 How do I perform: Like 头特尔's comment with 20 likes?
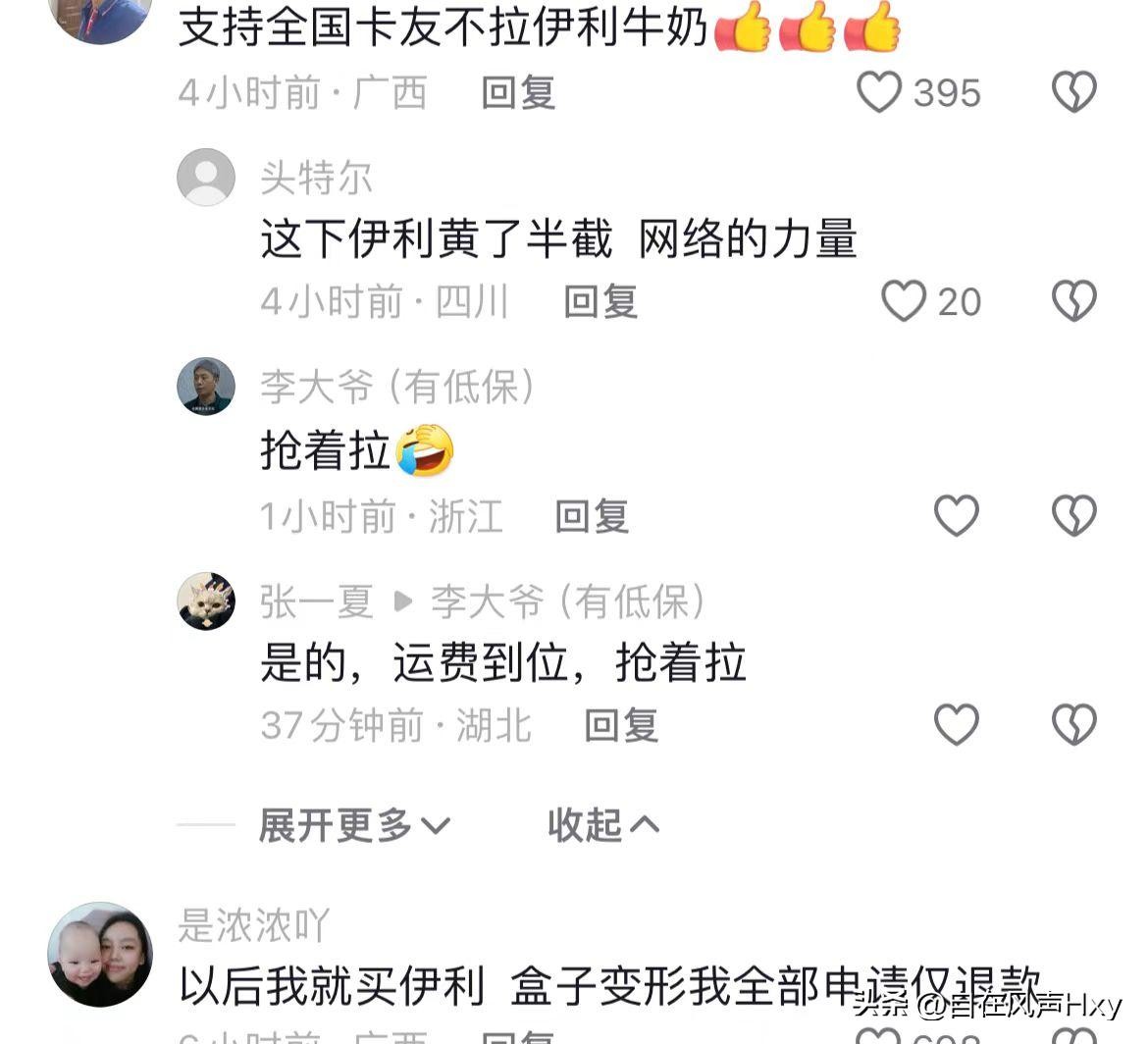pyautogui.click(x=904, y=301)
